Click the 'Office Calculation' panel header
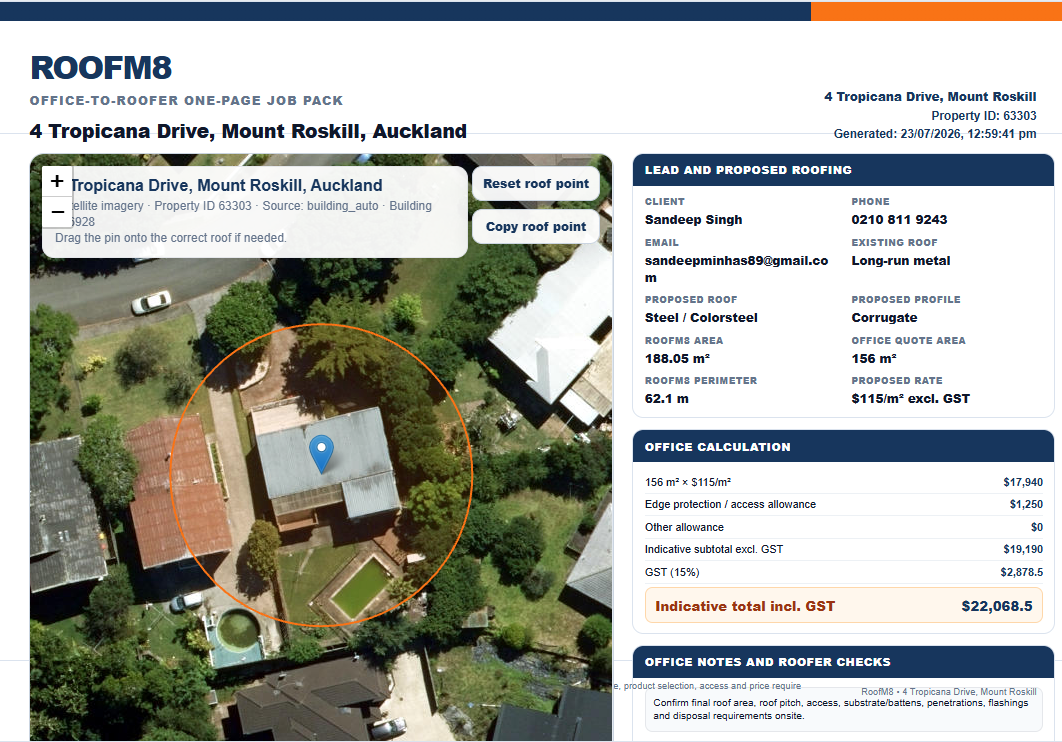The image size is (1062, 742). pos(843,447)
